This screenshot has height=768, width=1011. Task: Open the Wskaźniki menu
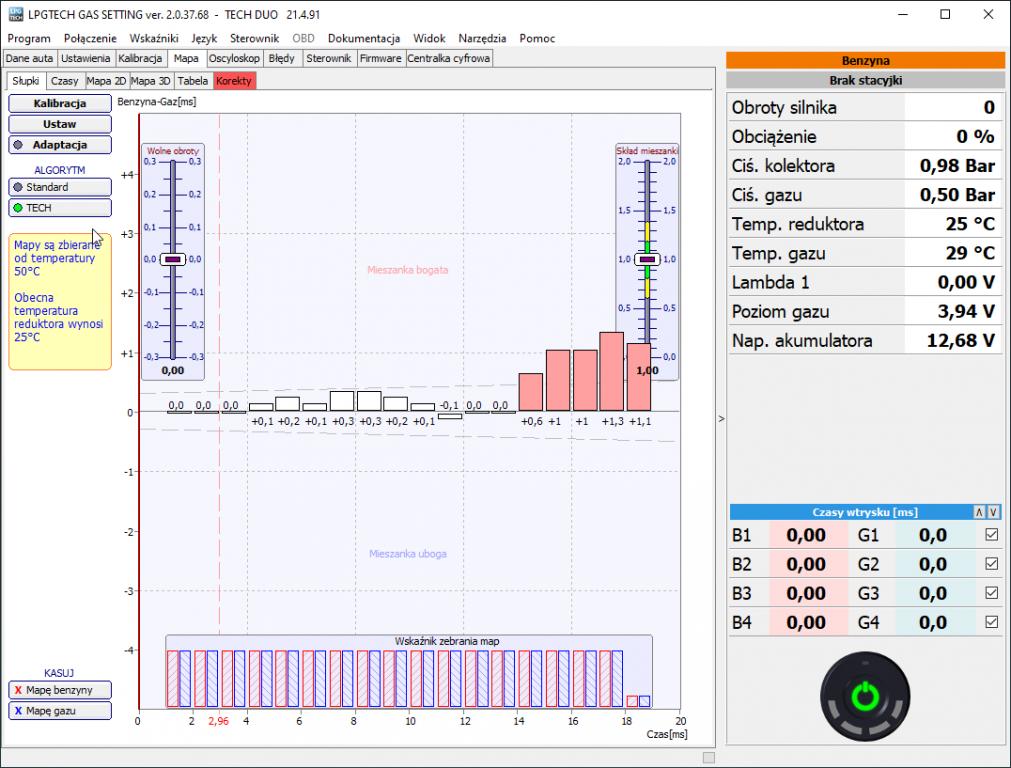click(154, 38)
